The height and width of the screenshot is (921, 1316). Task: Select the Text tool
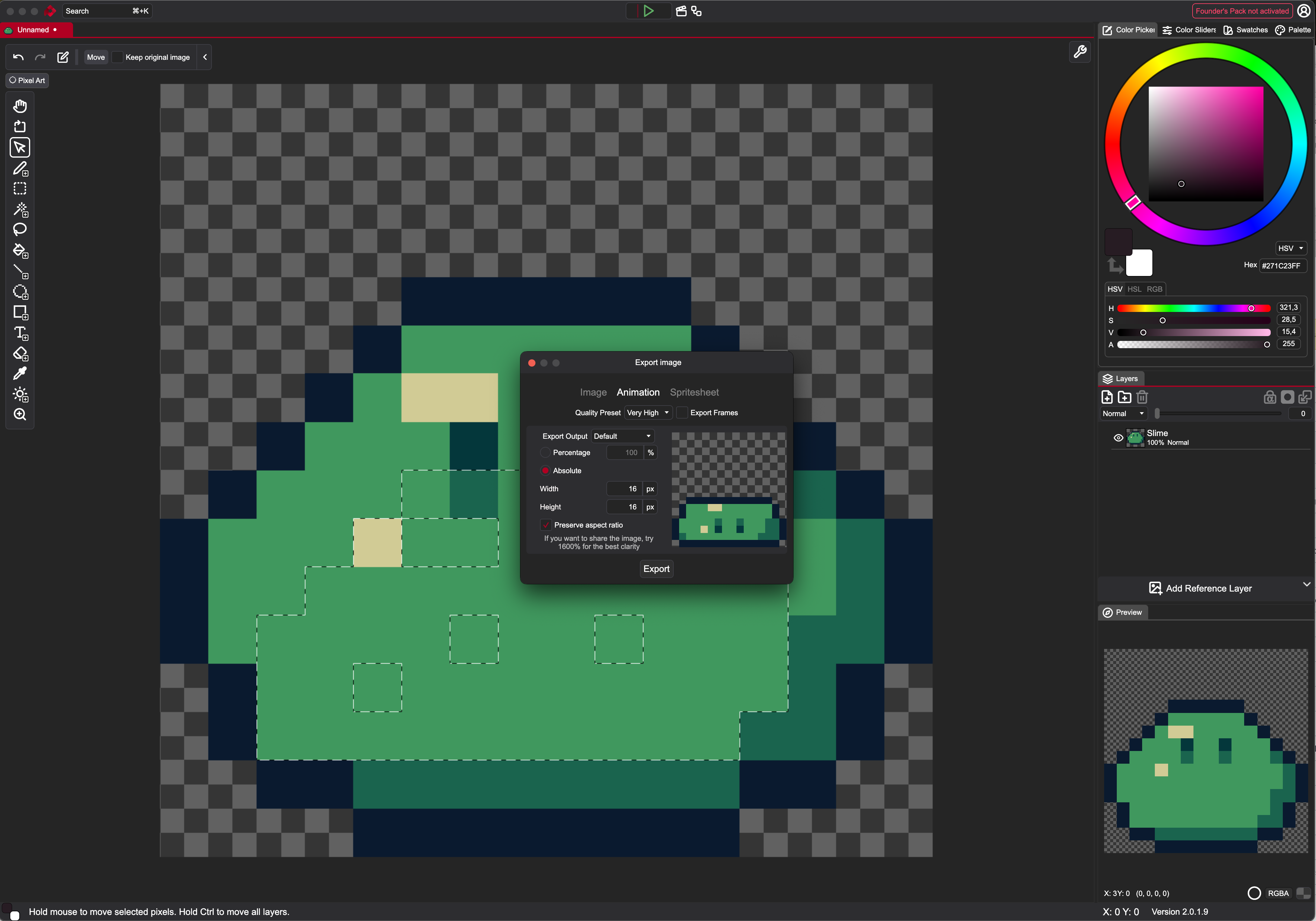[x=20, y=333]
